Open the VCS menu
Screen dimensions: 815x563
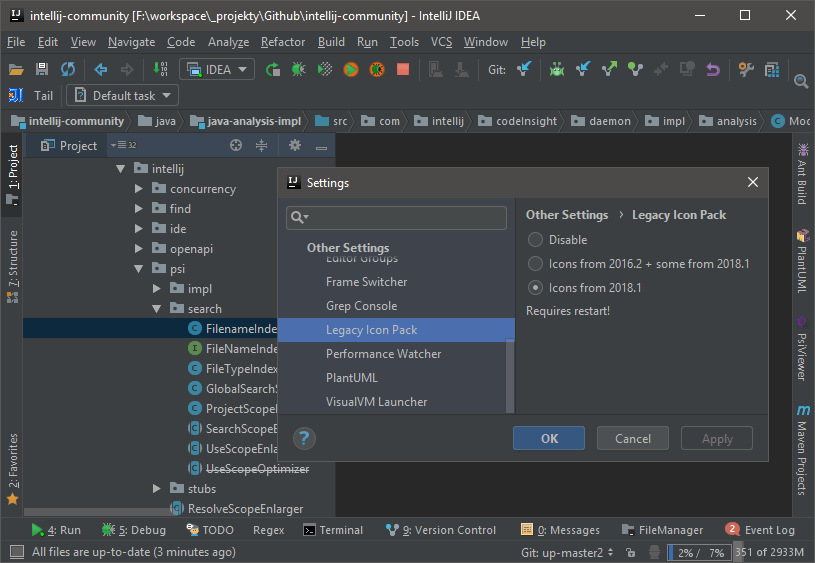pyautogui.click(x=441, y=42)
